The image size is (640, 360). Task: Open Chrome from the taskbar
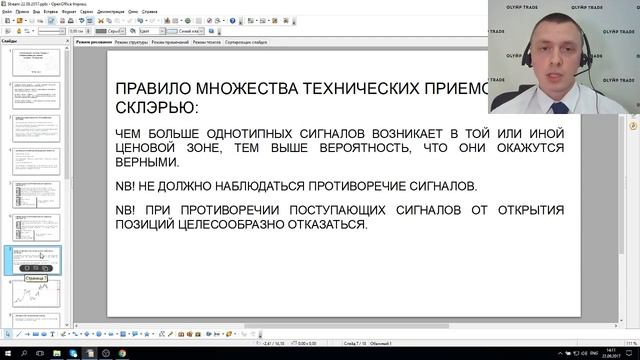coord(122,353)
